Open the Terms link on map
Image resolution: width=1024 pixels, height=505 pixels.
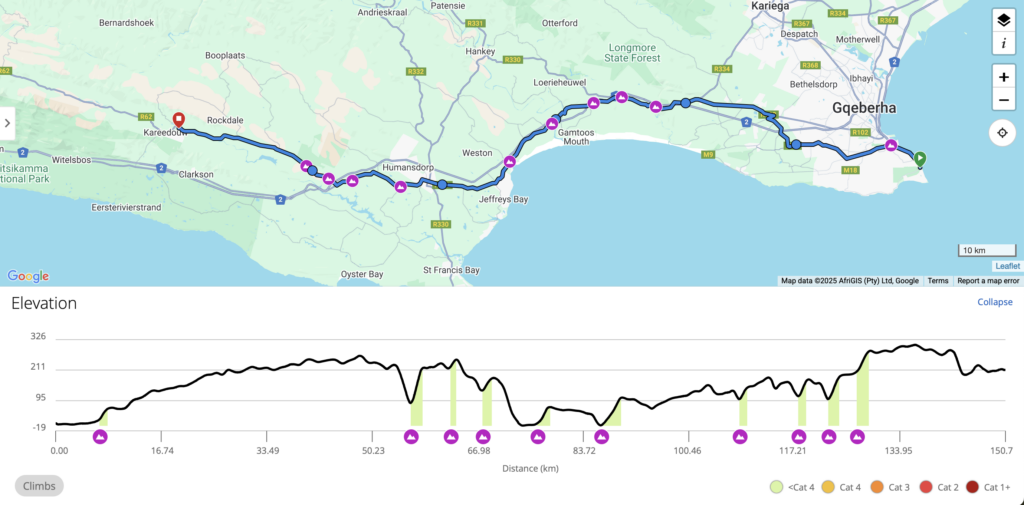[937, 281]
